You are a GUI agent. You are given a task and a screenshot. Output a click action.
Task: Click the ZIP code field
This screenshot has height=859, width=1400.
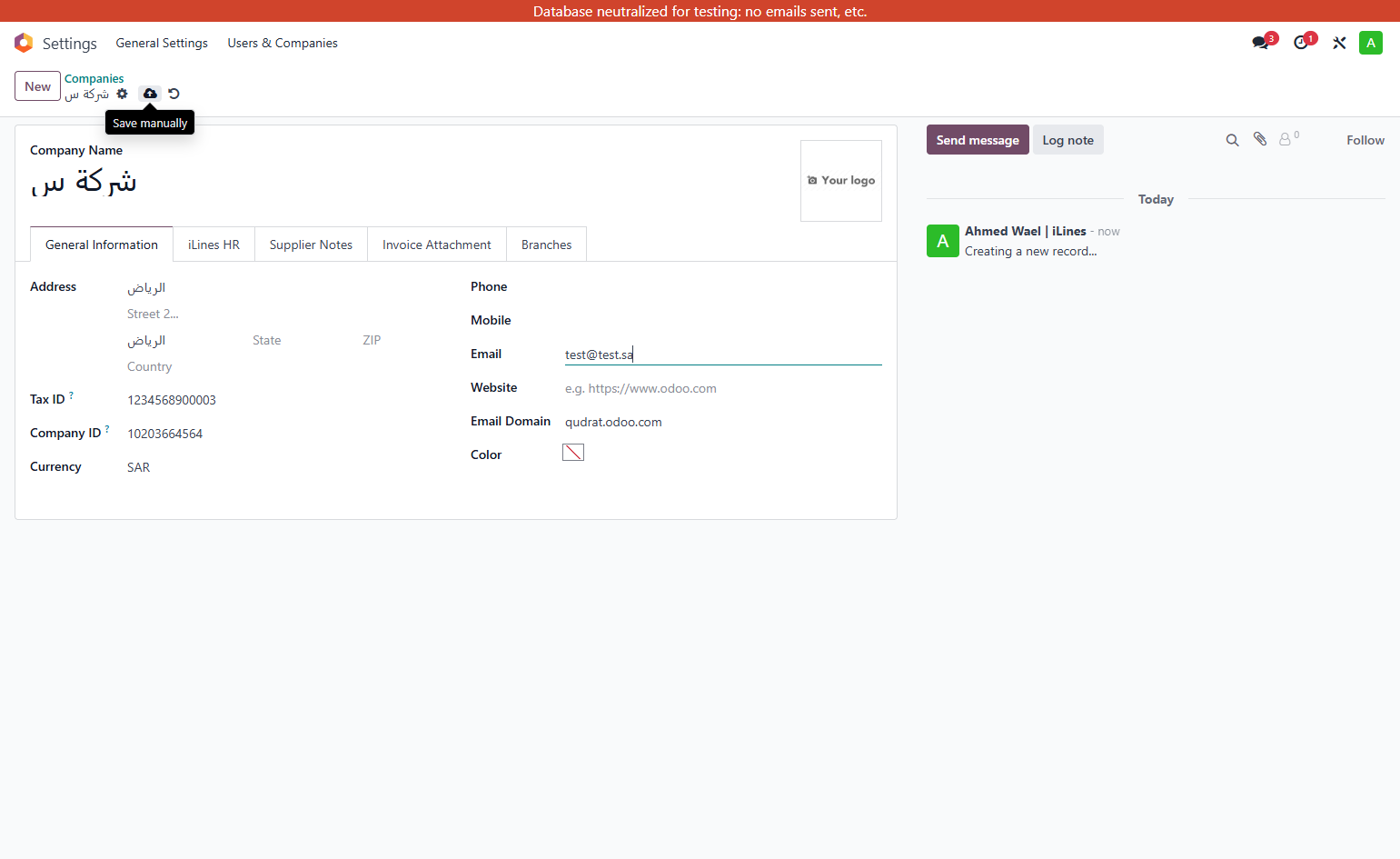pos(403,341)
